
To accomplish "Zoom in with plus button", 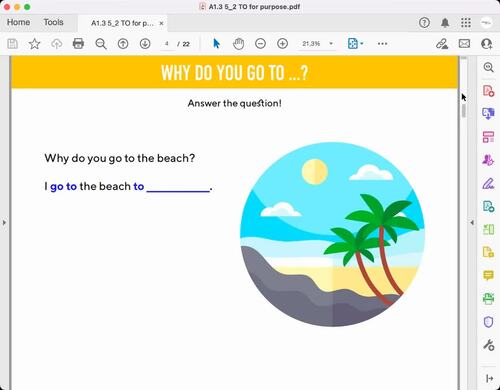I will pos(282,44).
